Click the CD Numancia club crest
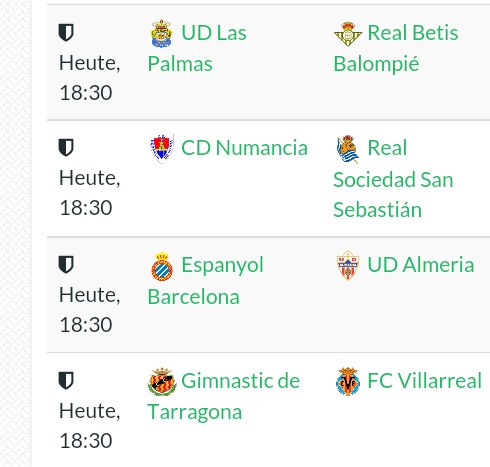The image size is (490, 467). (162, 149)
